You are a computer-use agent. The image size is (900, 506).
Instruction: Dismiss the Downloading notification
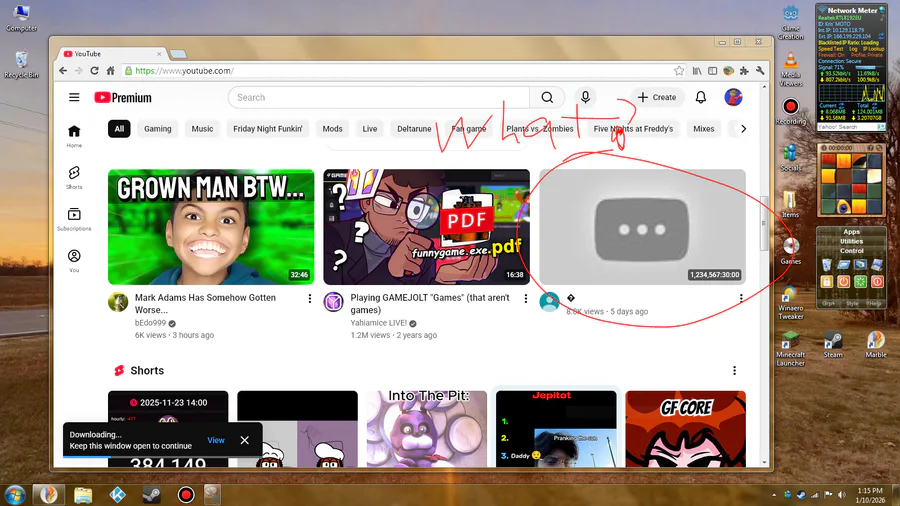point(245,440)
